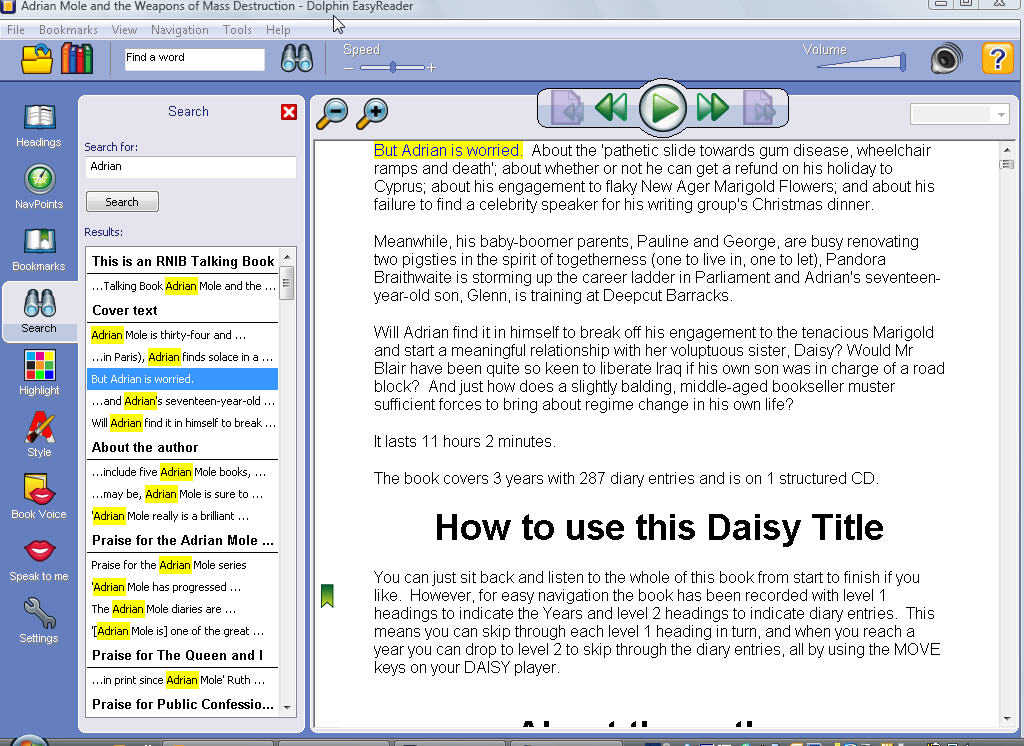Open the Headings panel
This screenshot has height=746, width=1024.
(x=39, y=126)
